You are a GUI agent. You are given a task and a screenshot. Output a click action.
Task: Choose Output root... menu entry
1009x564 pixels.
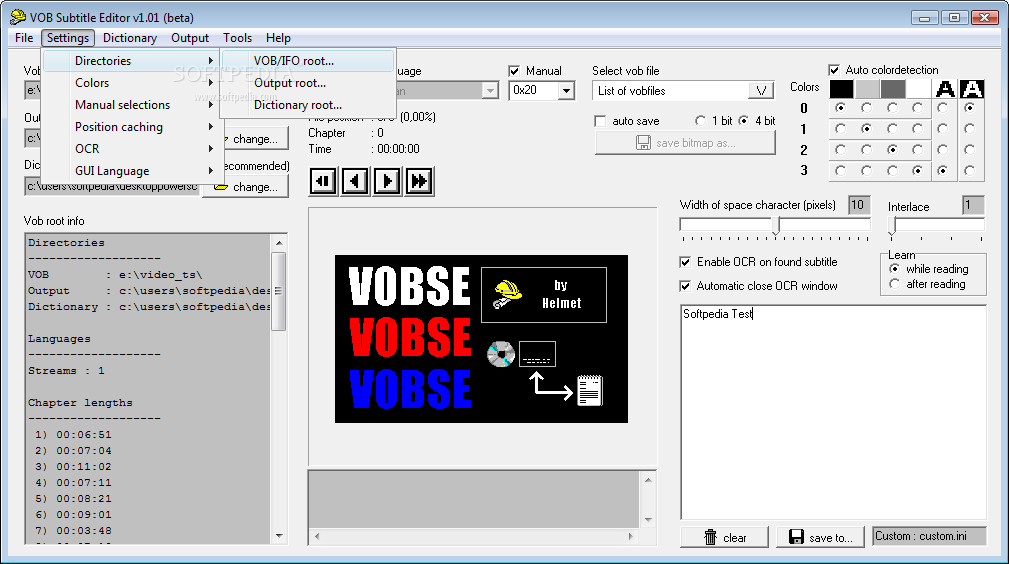308,82
